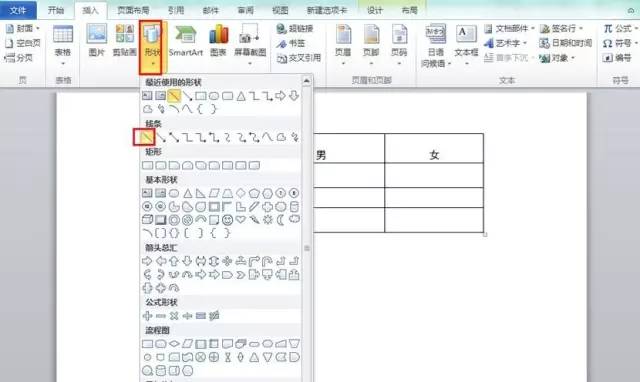Insert a SmartArt graphic
This screenshot has width=640, height=382.
coord(186,40)
